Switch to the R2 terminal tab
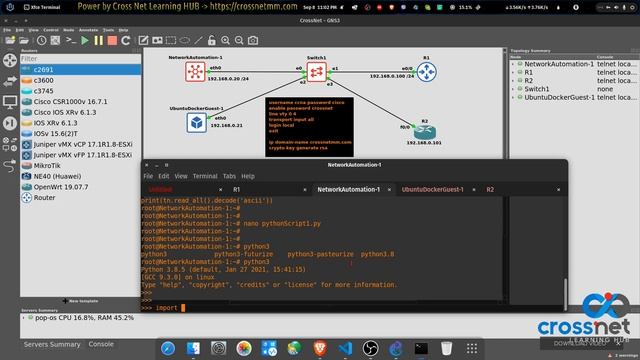640x360 pixels. tap(490, 189)
